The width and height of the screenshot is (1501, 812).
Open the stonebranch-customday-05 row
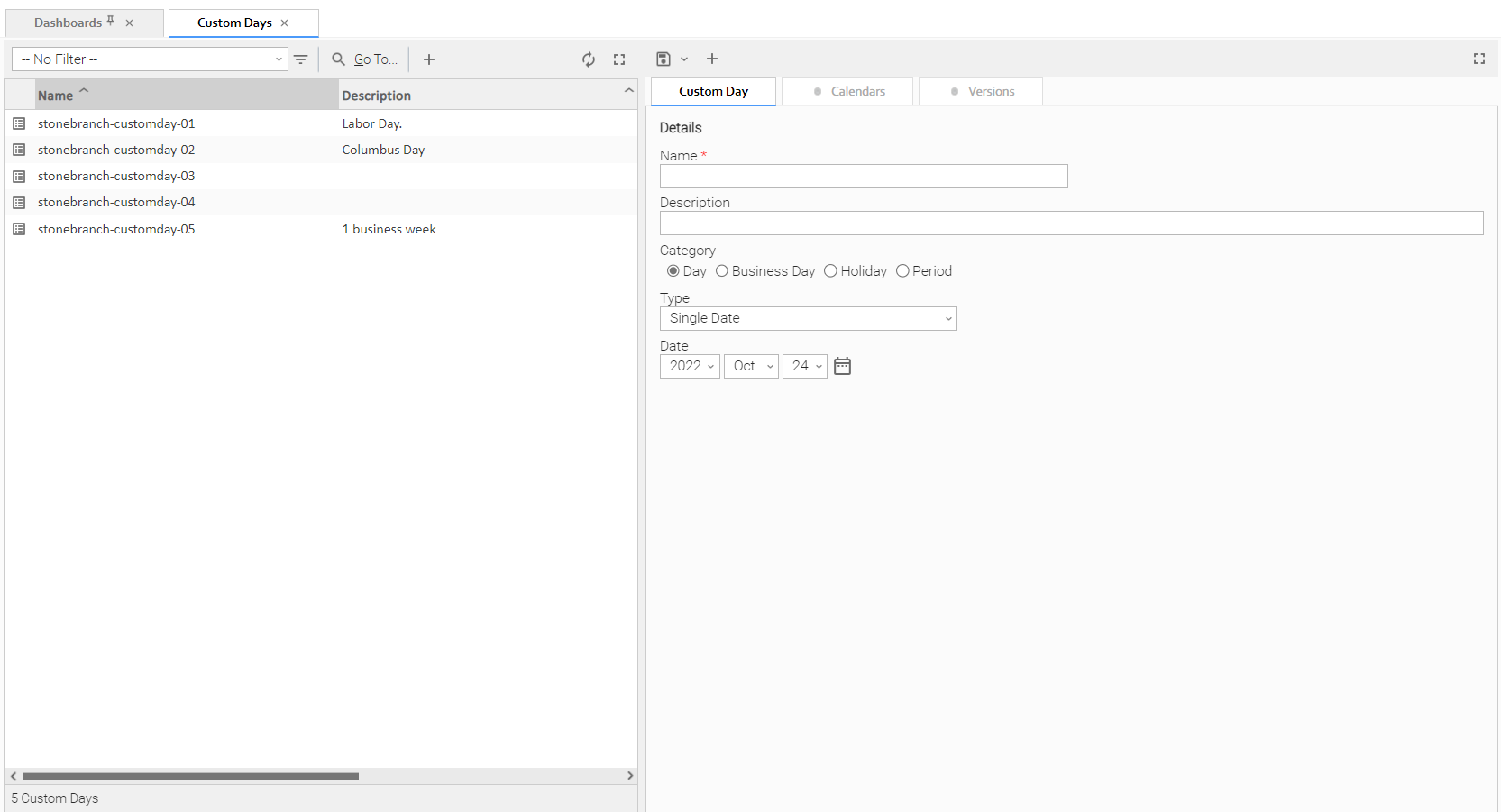tap(116, 229)
